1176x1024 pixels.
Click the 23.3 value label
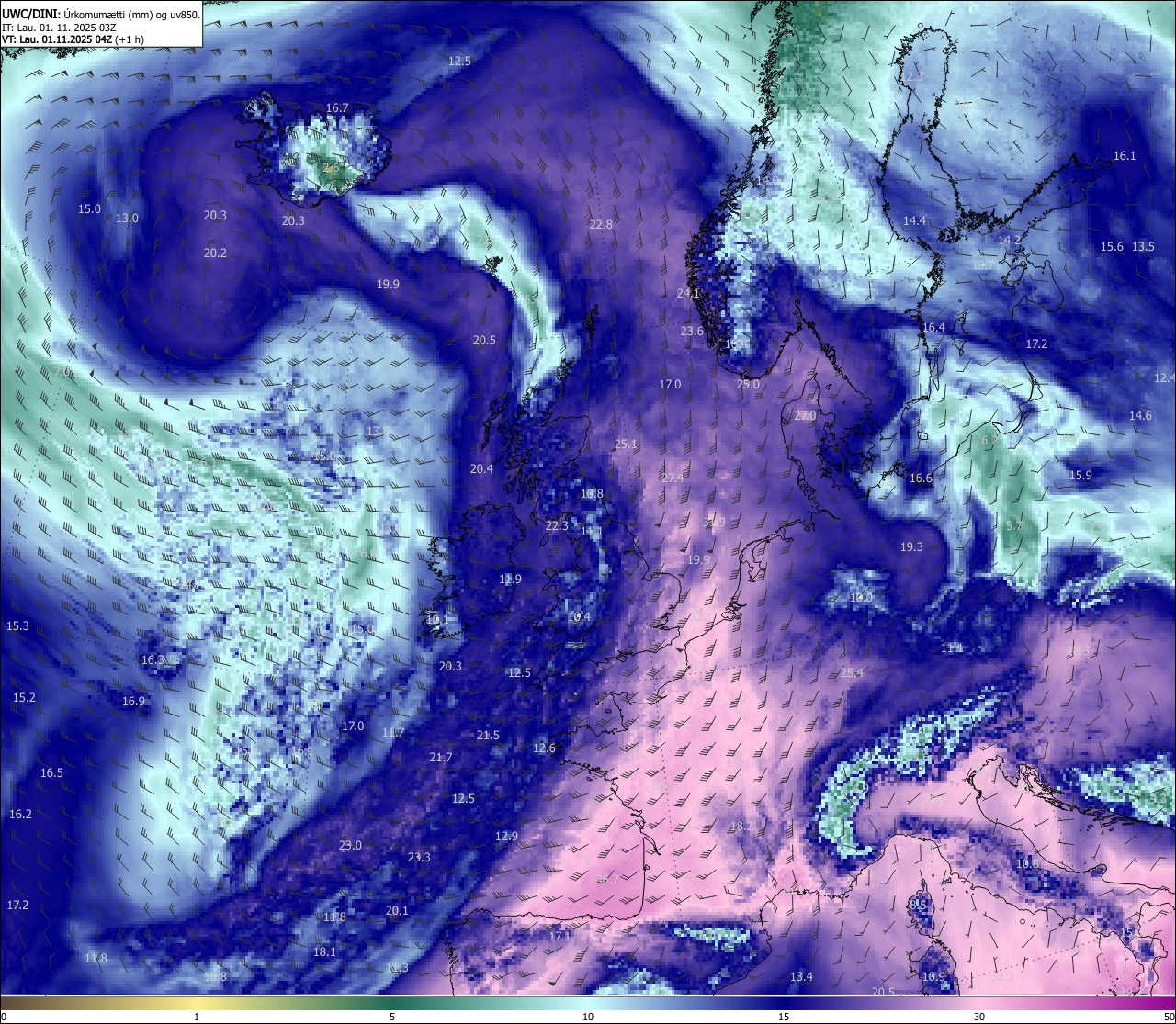tap(419, 858)
